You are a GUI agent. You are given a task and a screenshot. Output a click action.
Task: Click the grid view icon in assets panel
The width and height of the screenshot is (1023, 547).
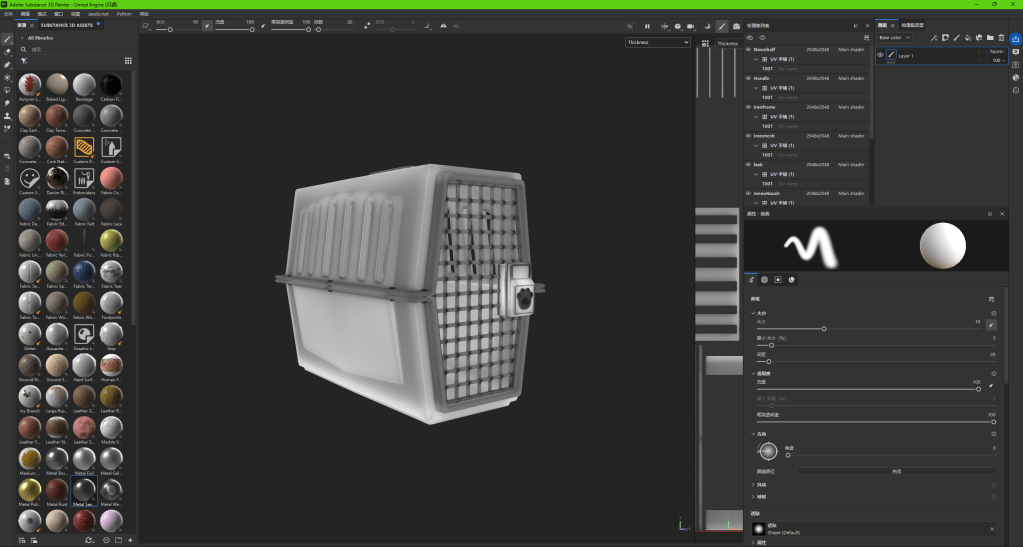pyautogui.click(x=128, y=61)
